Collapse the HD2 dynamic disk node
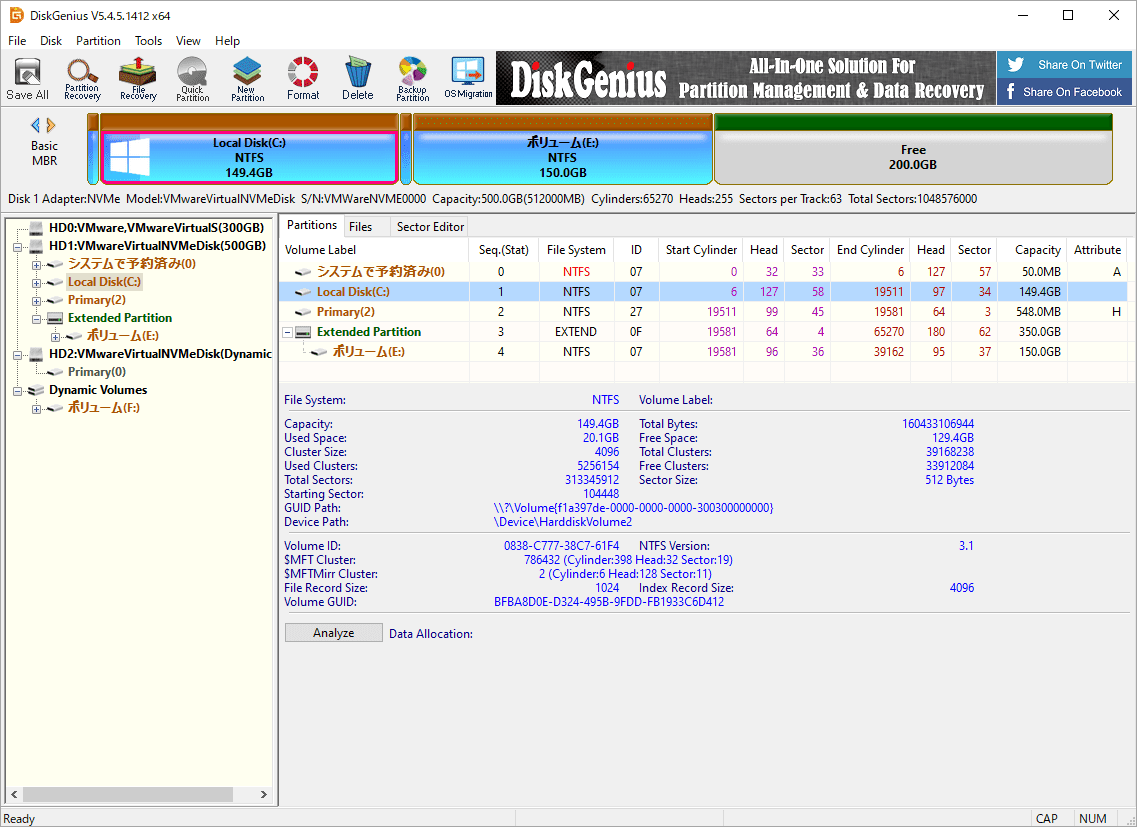The width and height of the screenshot is (1137, 827). click(x=18, y=354)
